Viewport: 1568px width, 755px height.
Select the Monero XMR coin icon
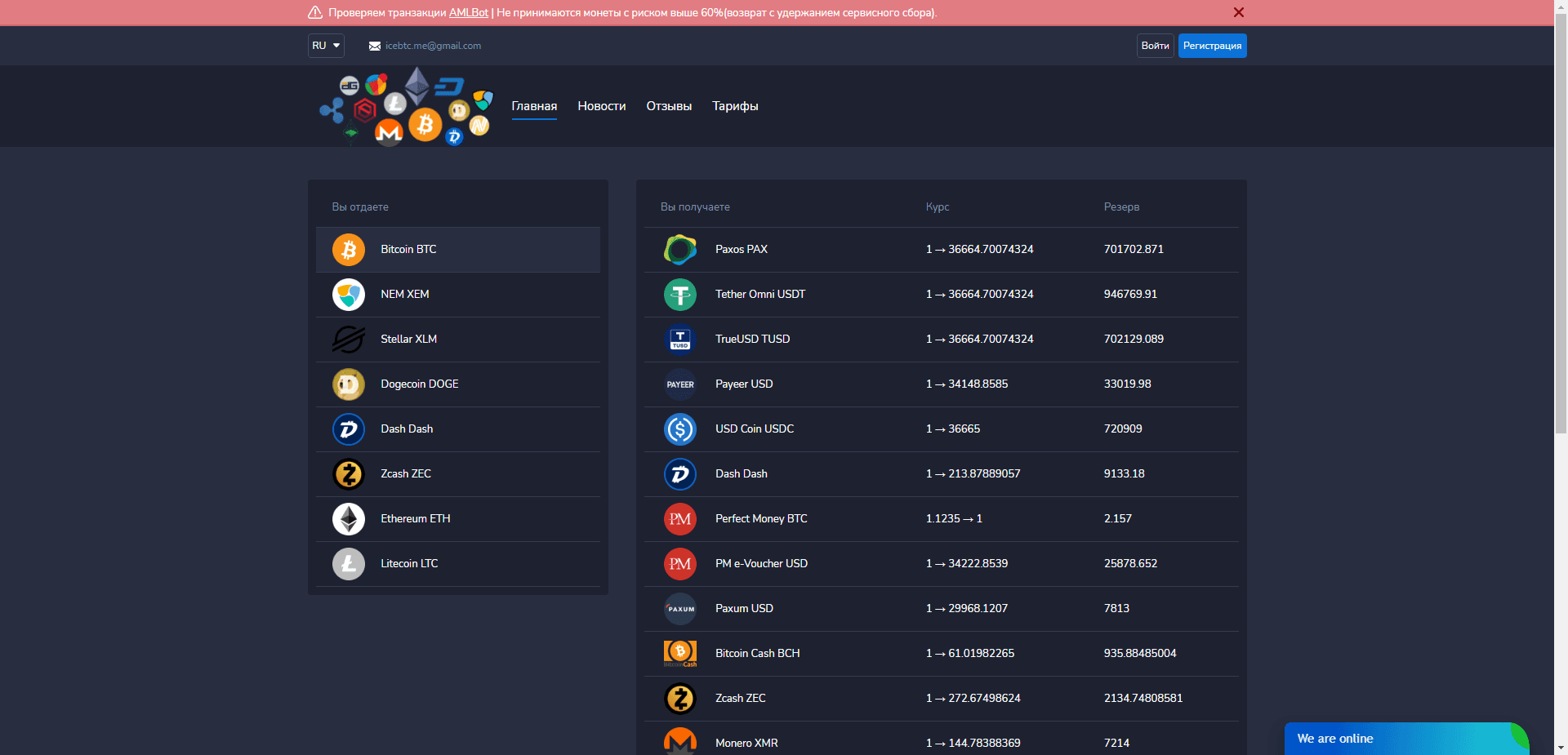[x=679, y=741]
